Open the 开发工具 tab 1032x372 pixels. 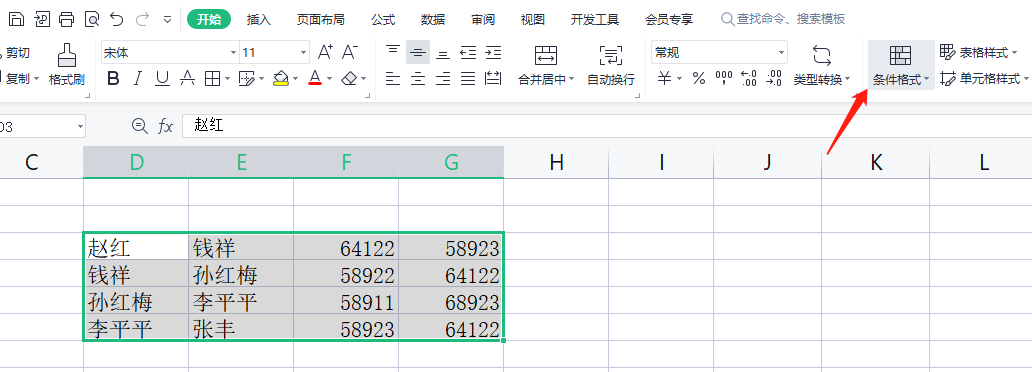pos(595,20)
